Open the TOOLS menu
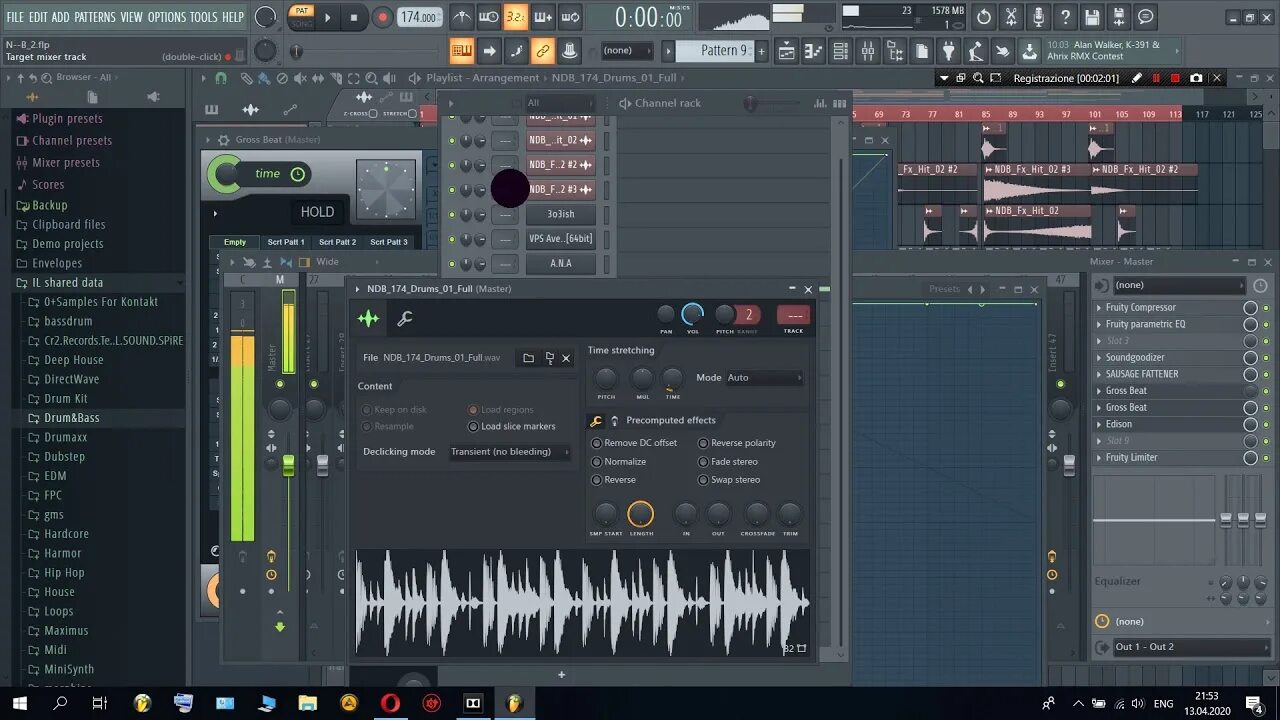 tap(204, 17)
